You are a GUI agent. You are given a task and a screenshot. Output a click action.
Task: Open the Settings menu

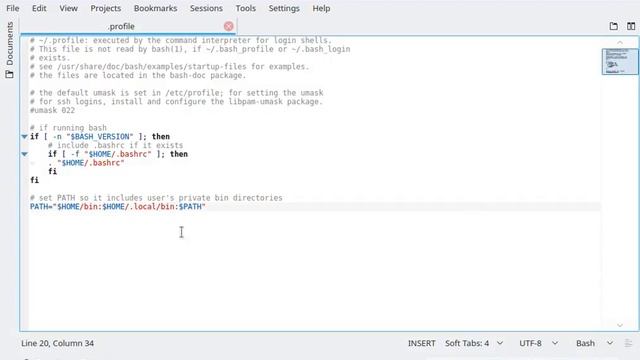[284, 8]
